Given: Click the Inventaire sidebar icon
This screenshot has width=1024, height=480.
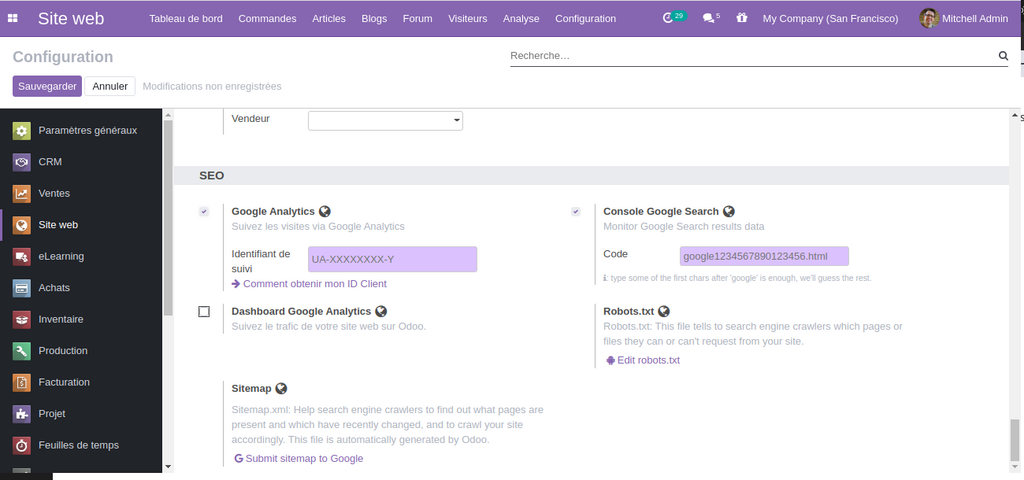Looking at the screenshot, I should (x=22, y=320).
